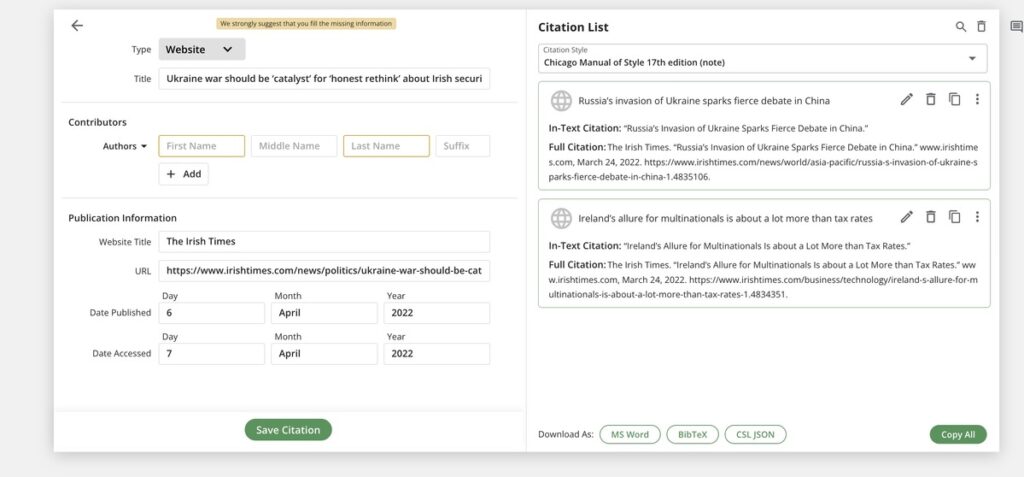Download citations as MS Word
The image size is (1024, 477).
(x=630, y=434)
